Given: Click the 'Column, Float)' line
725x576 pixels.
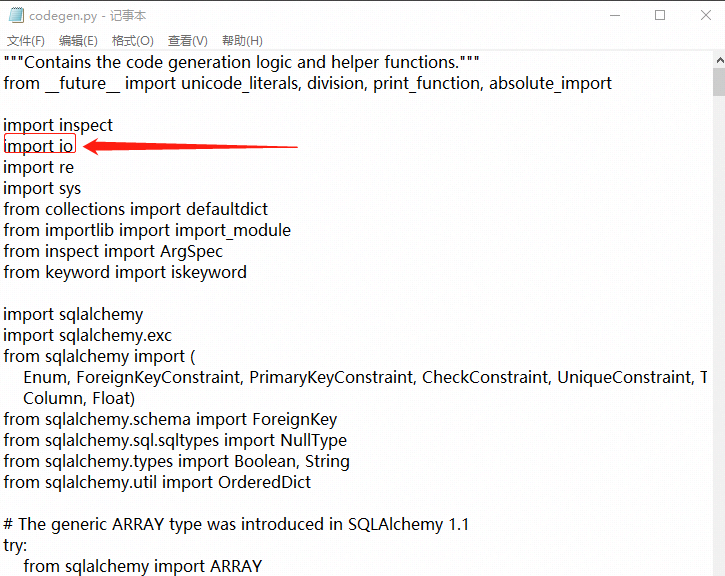Looking at the screenshot, I should 79,398.
